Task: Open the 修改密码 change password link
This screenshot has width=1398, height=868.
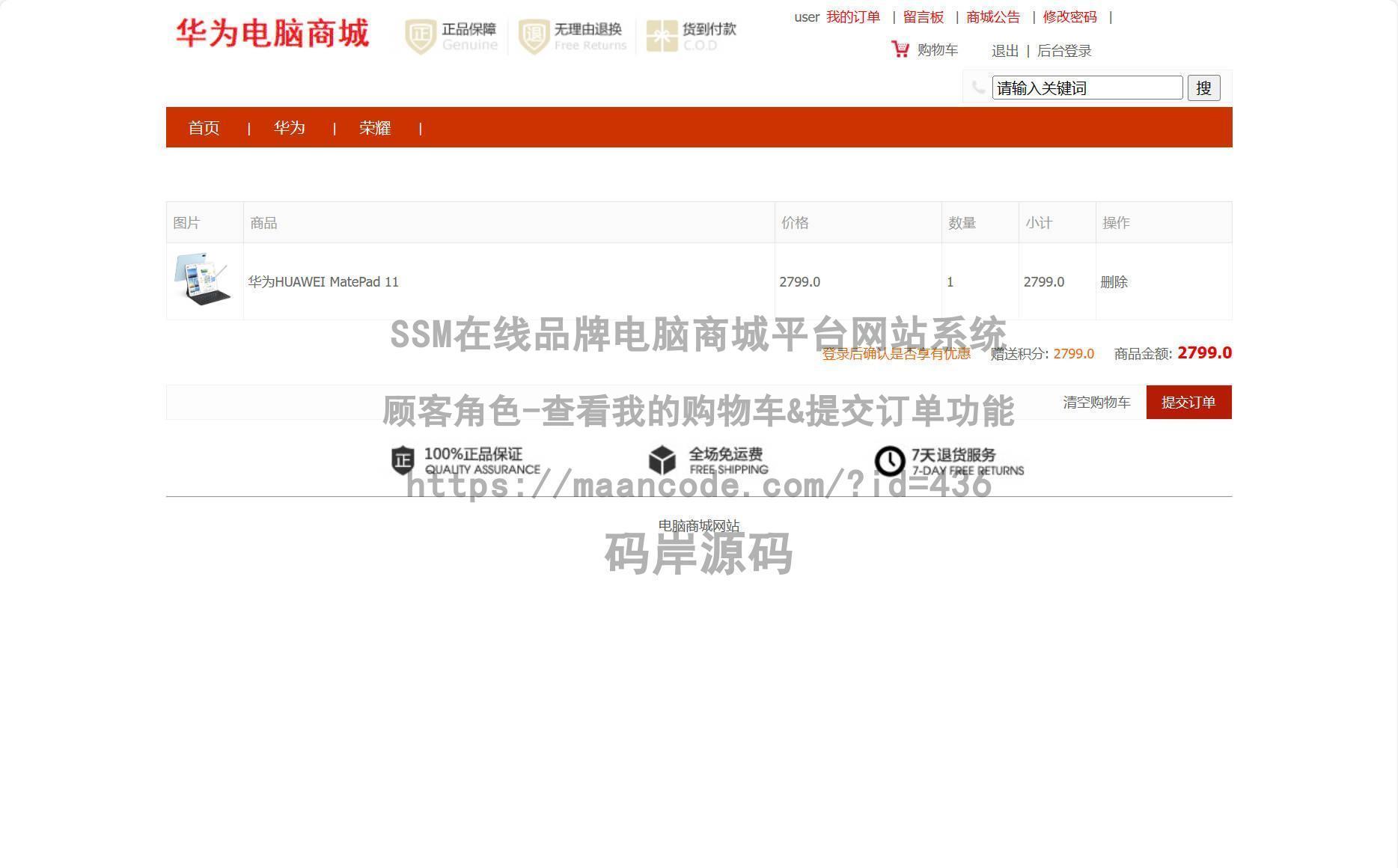Action: click(x=1070, y=17)
